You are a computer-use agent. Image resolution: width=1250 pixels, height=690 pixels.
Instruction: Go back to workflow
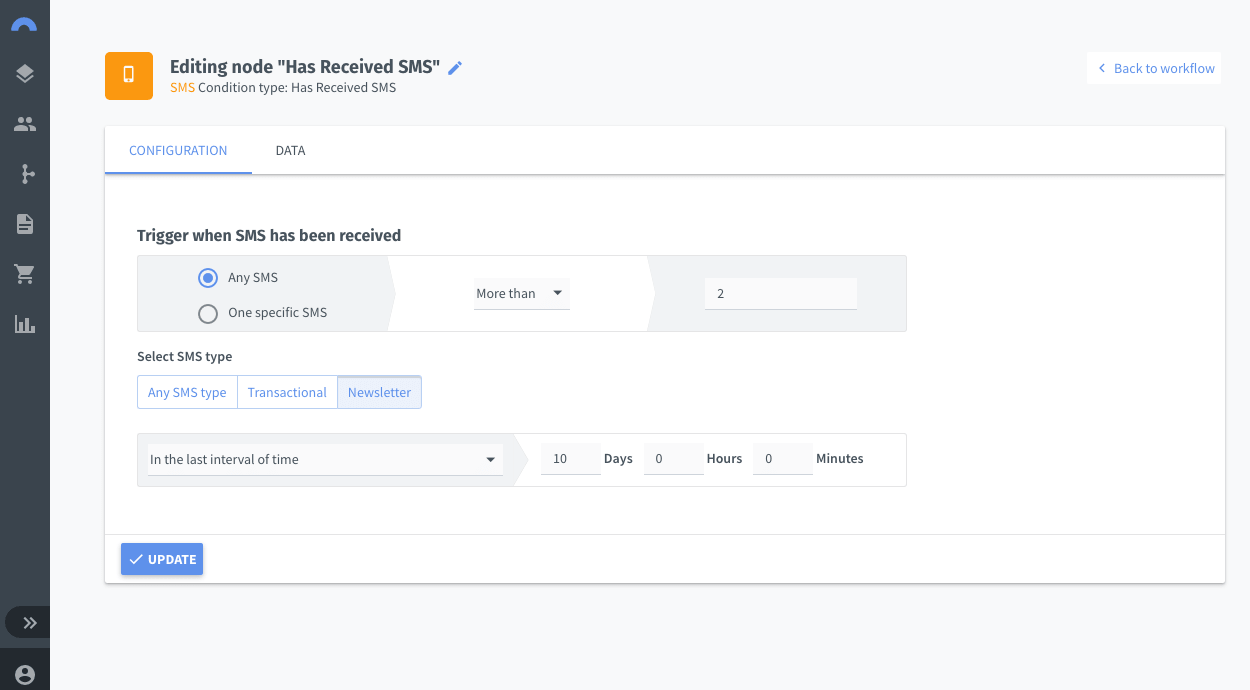pyautogui.click(x=1155, y=68)
